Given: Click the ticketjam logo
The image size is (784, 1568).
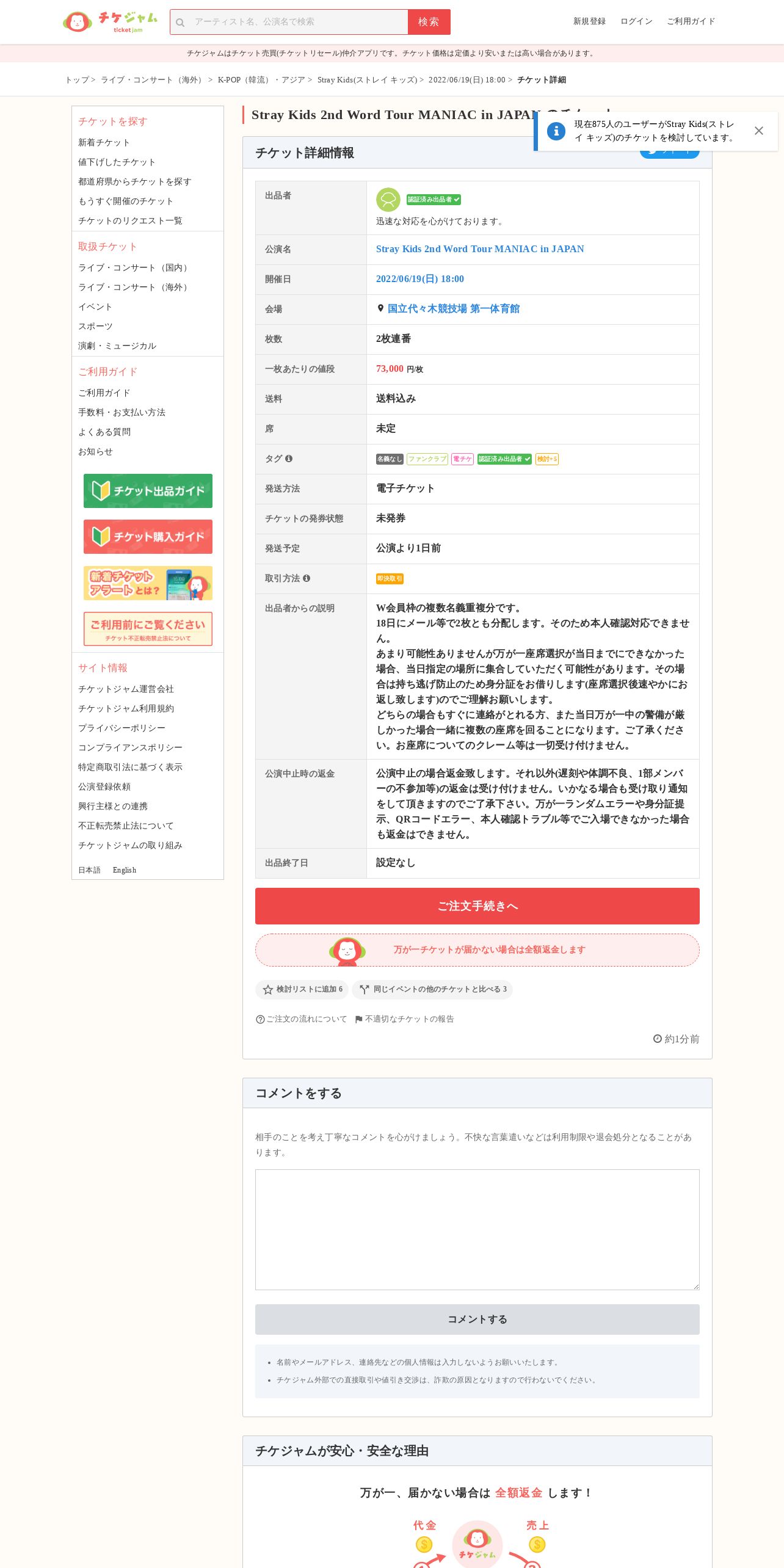Looking at the screenshot, I should [x=110, y=22].
